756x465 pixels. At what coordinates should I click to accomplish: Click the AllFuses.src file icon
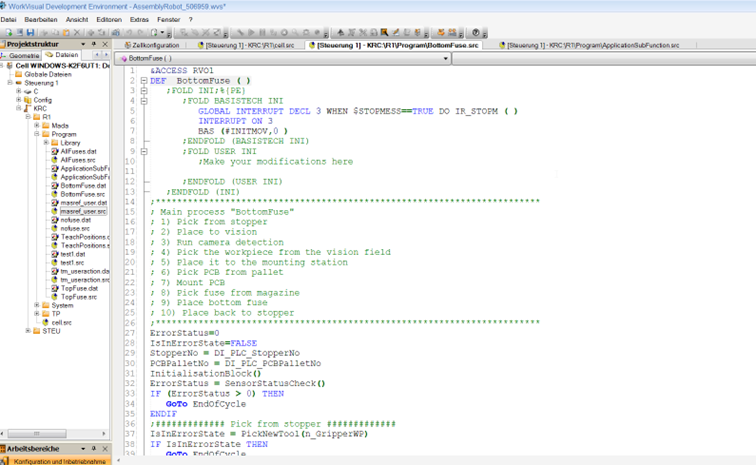[56, 159]
